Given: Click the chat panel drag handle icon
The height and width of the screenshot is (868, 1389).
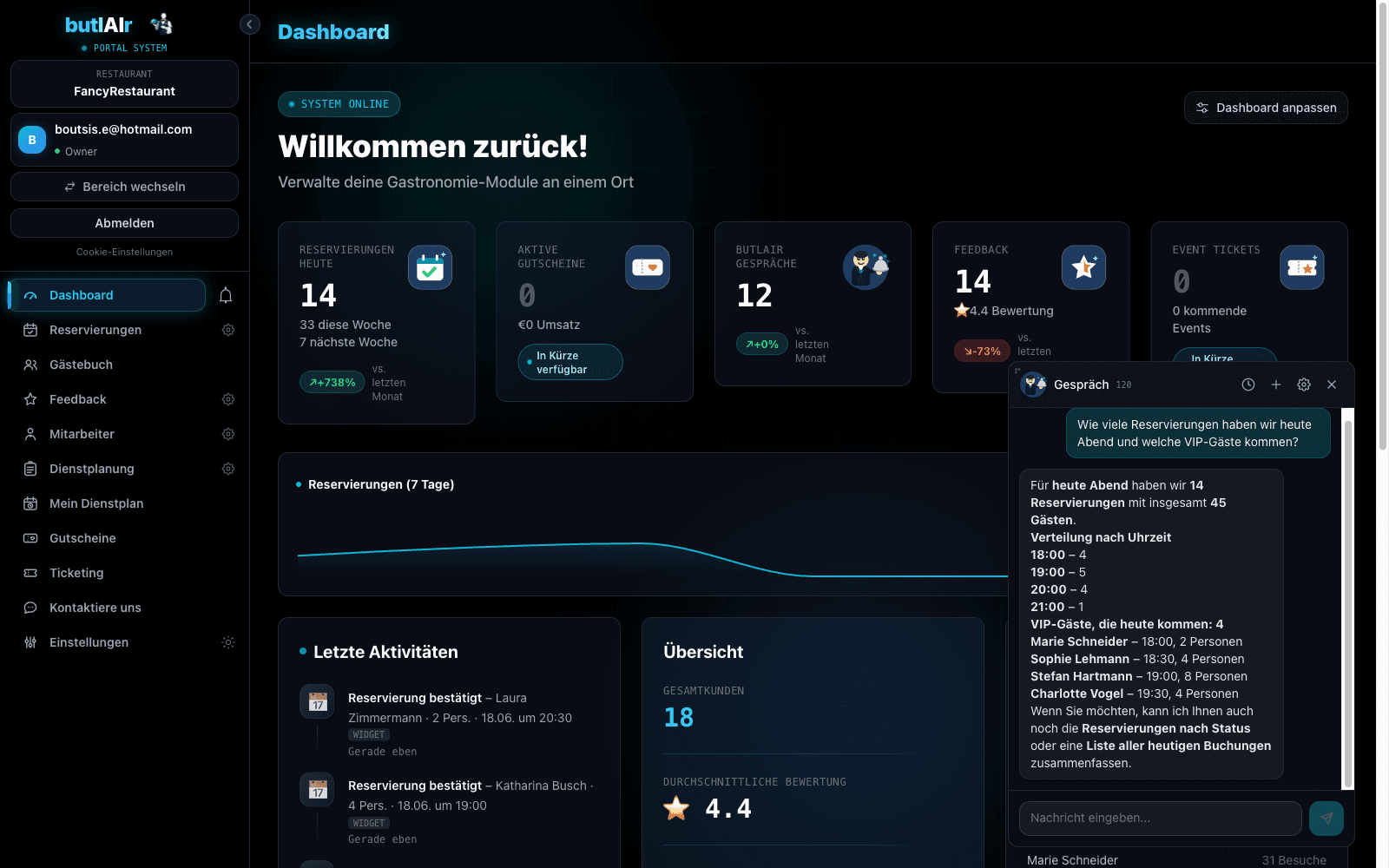Looking at the screenshot, I should pyautogui.click(x=1017, y=371).
